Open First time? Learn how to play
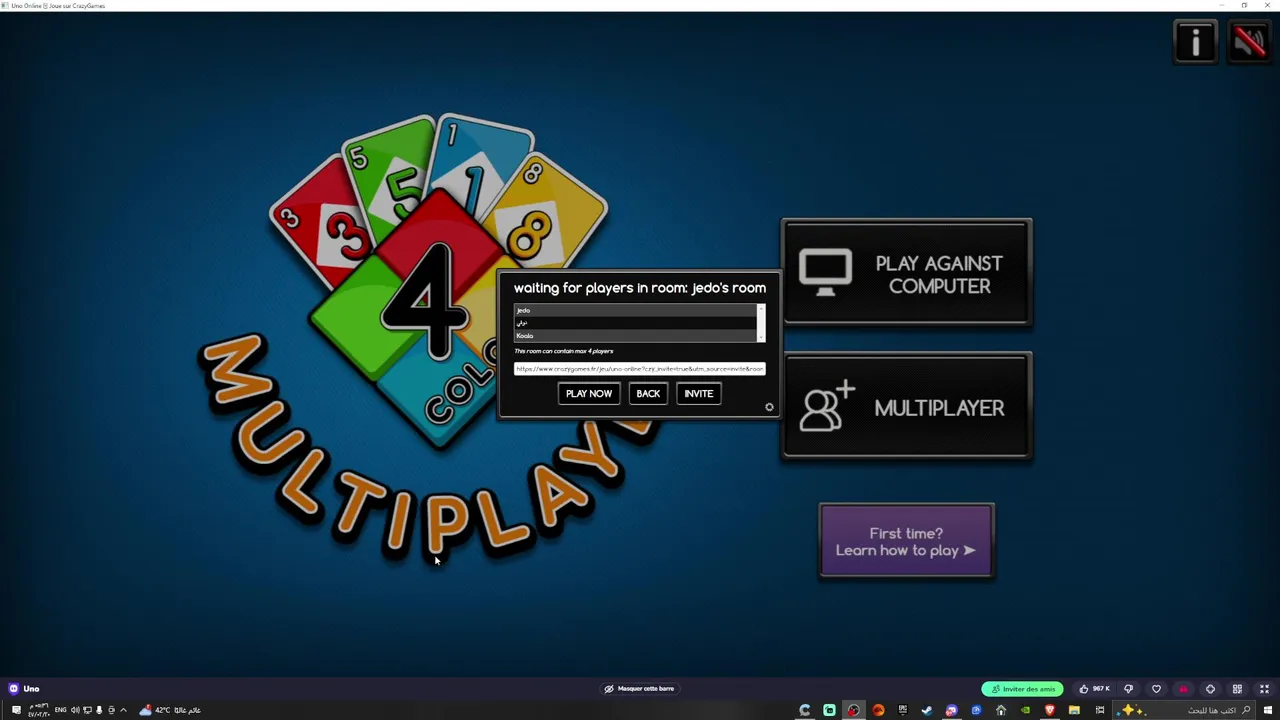The width and height of the screenshot is (1280, 720). tap(907, 541)
